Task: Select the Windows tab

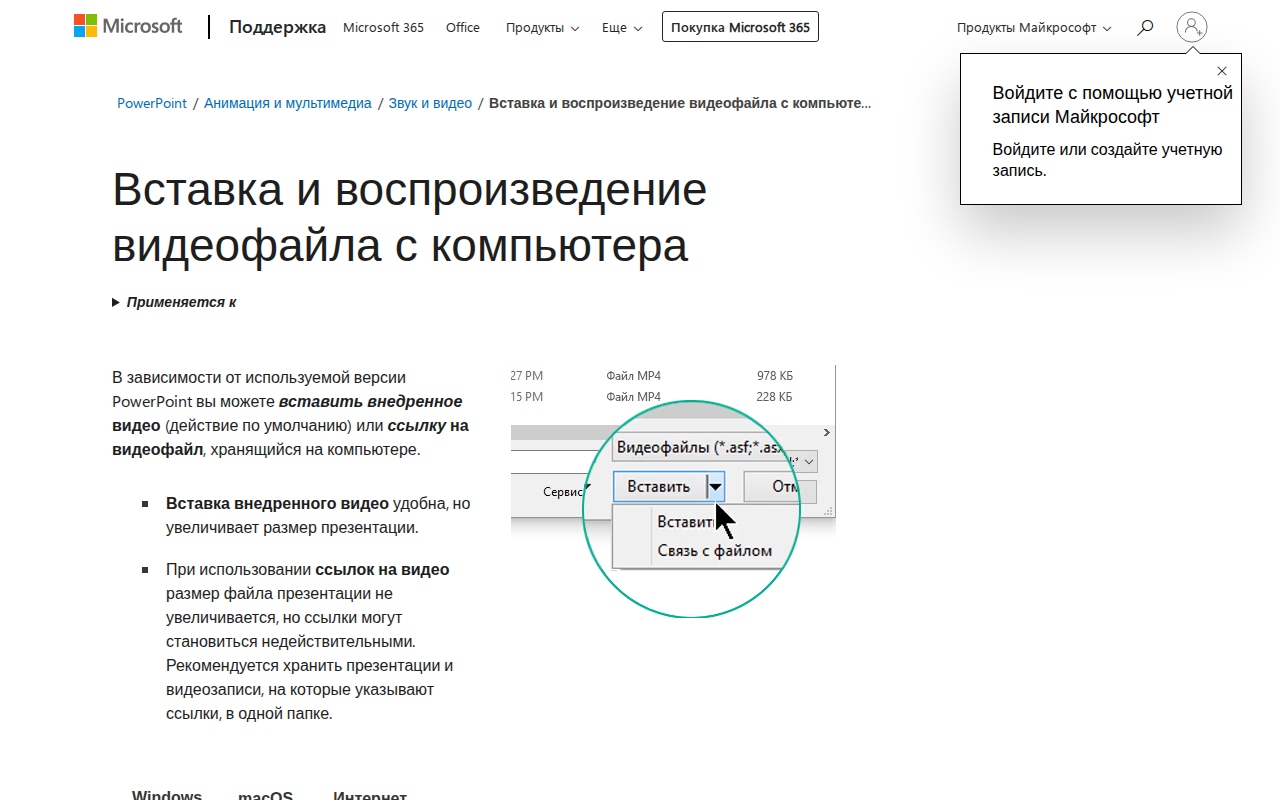Action: click(x=167, y=796)
